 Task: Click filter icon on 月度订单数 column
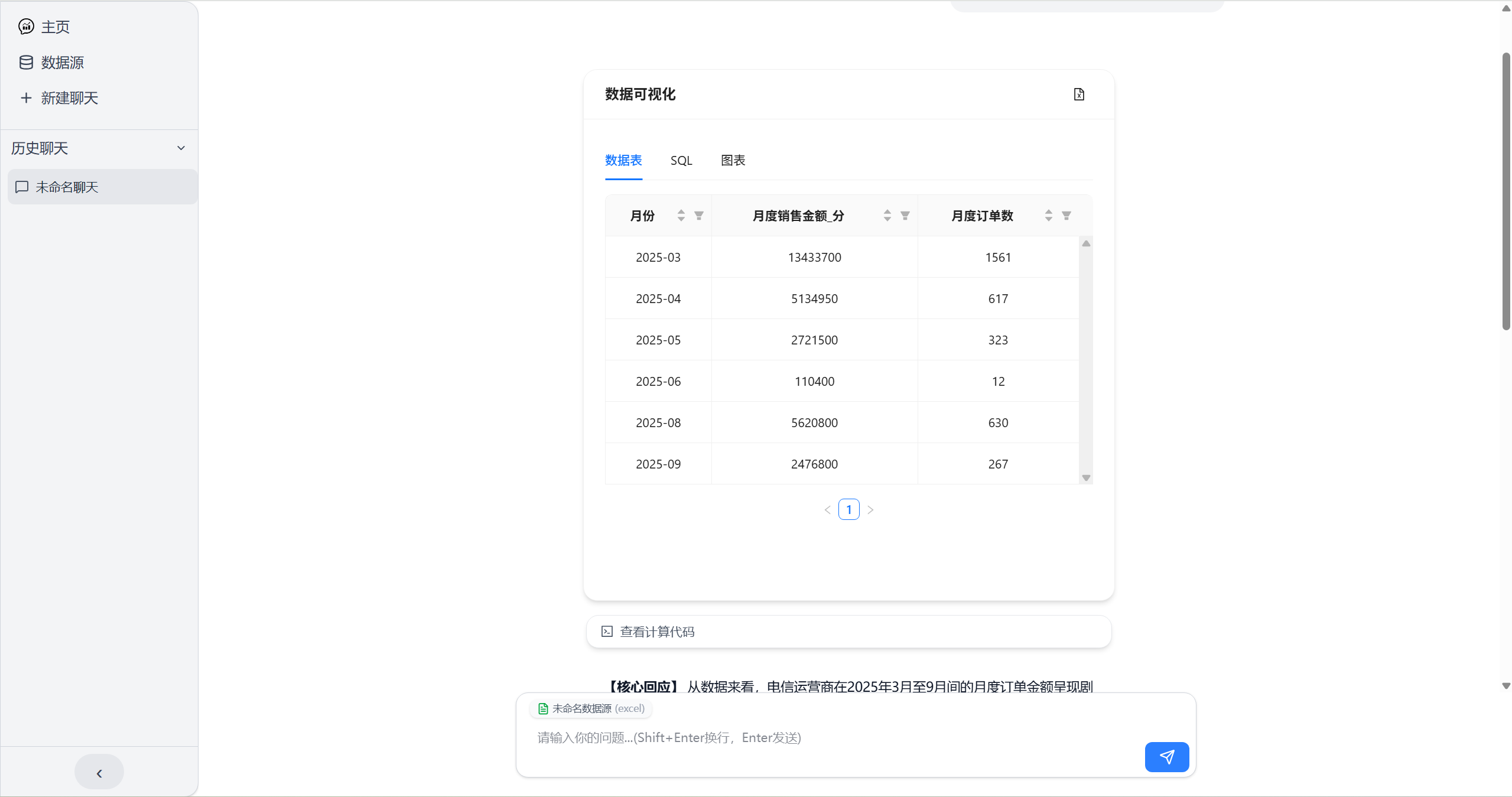tap(1066, 216)
